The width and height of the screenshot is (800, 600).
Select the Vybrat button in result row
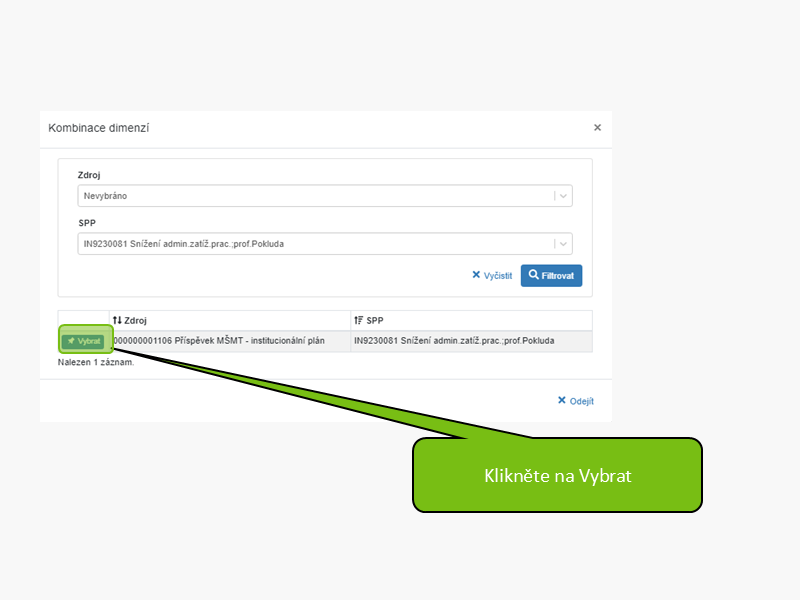(83, 341)
